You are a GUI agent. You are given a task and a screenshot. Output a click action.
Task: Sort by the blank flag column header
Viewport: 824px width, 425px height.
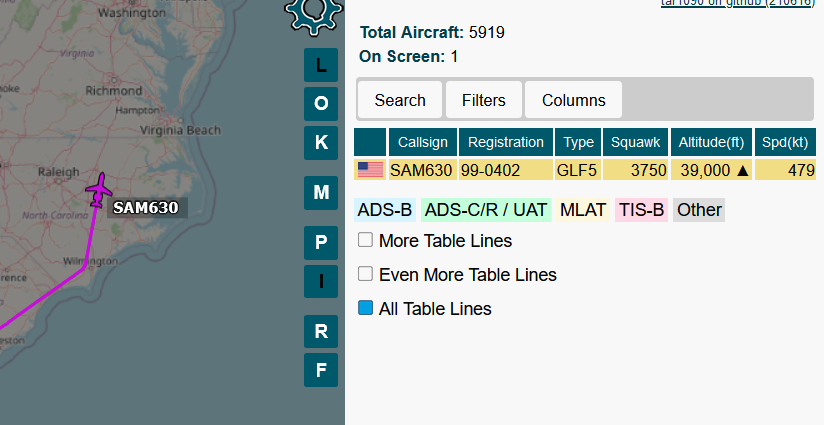[x=370, y=142]
